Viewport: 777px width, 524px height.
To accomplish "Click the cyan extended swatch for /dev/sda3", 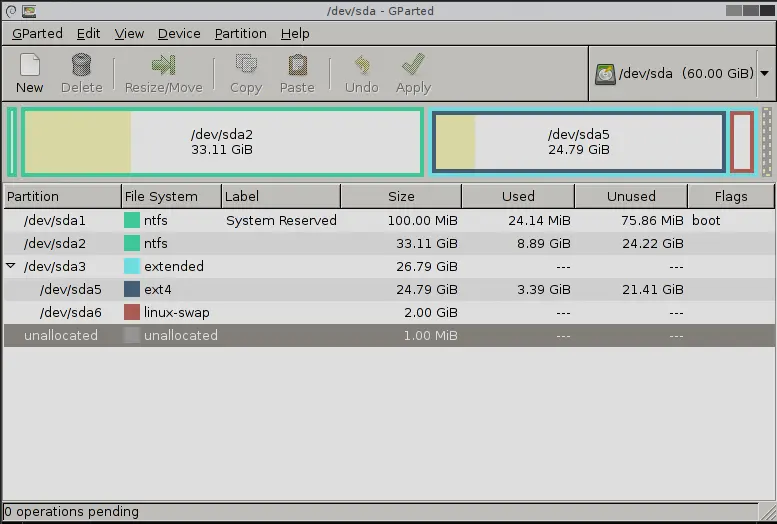I will point(132,266).
